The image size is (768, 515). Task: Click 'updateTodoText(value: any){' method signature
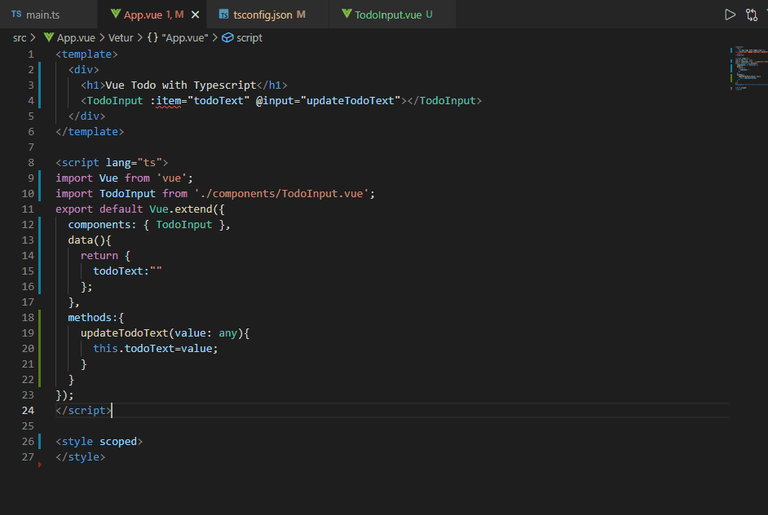165,333
